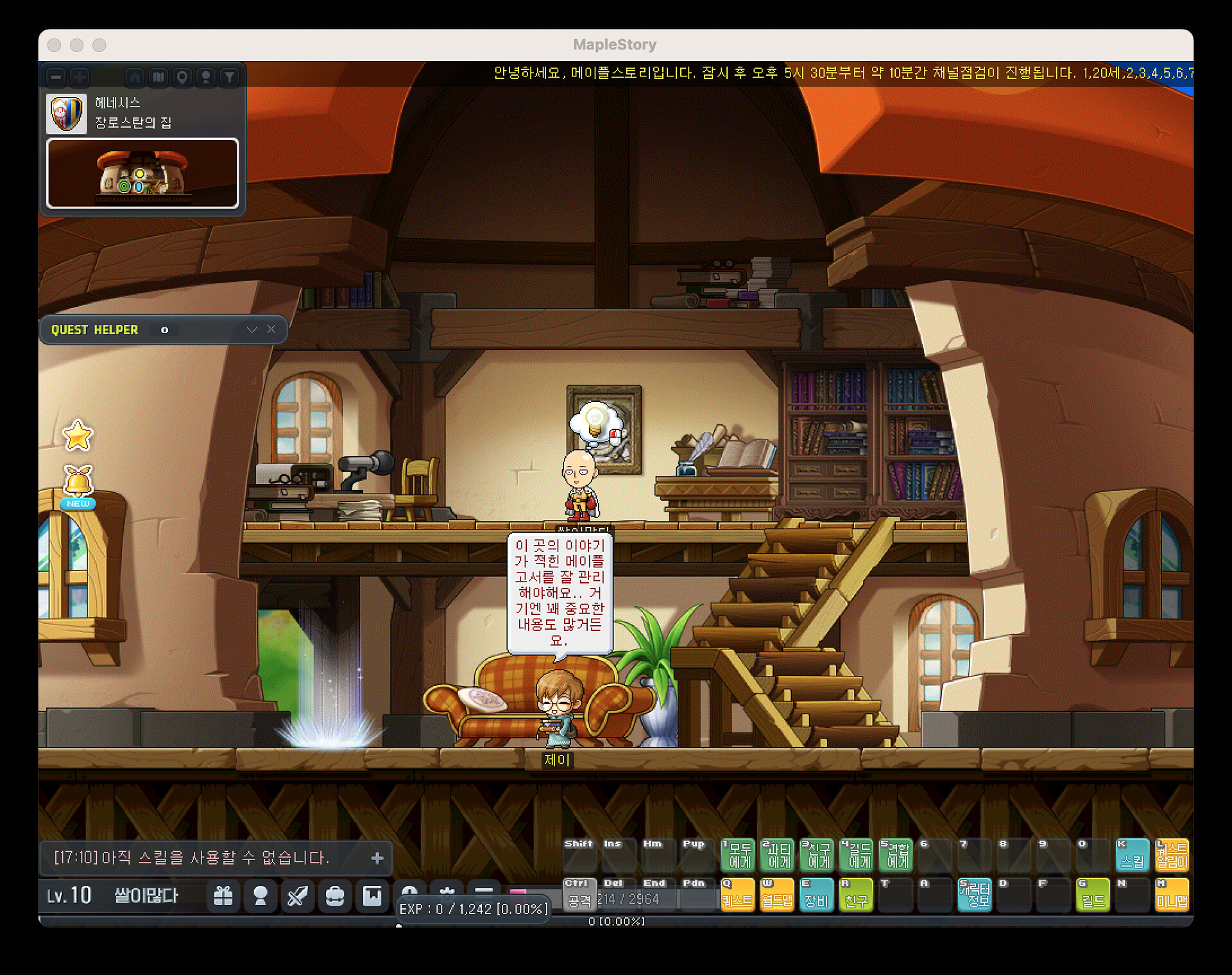The width and height of the screenshot is (1232, 975).
Task: Collapse the Quest Helper with chevron arrow
Action: 252,329
